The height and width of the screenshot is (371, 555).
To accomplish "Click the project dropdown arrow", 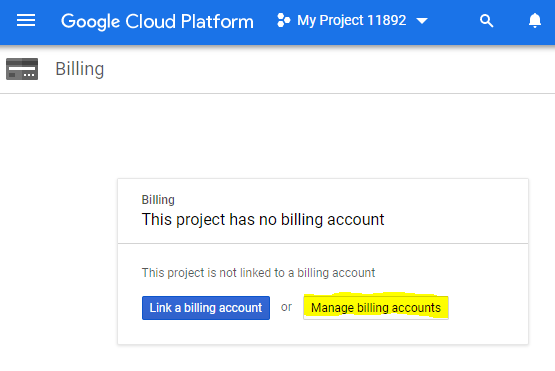I will click(422, 21).
